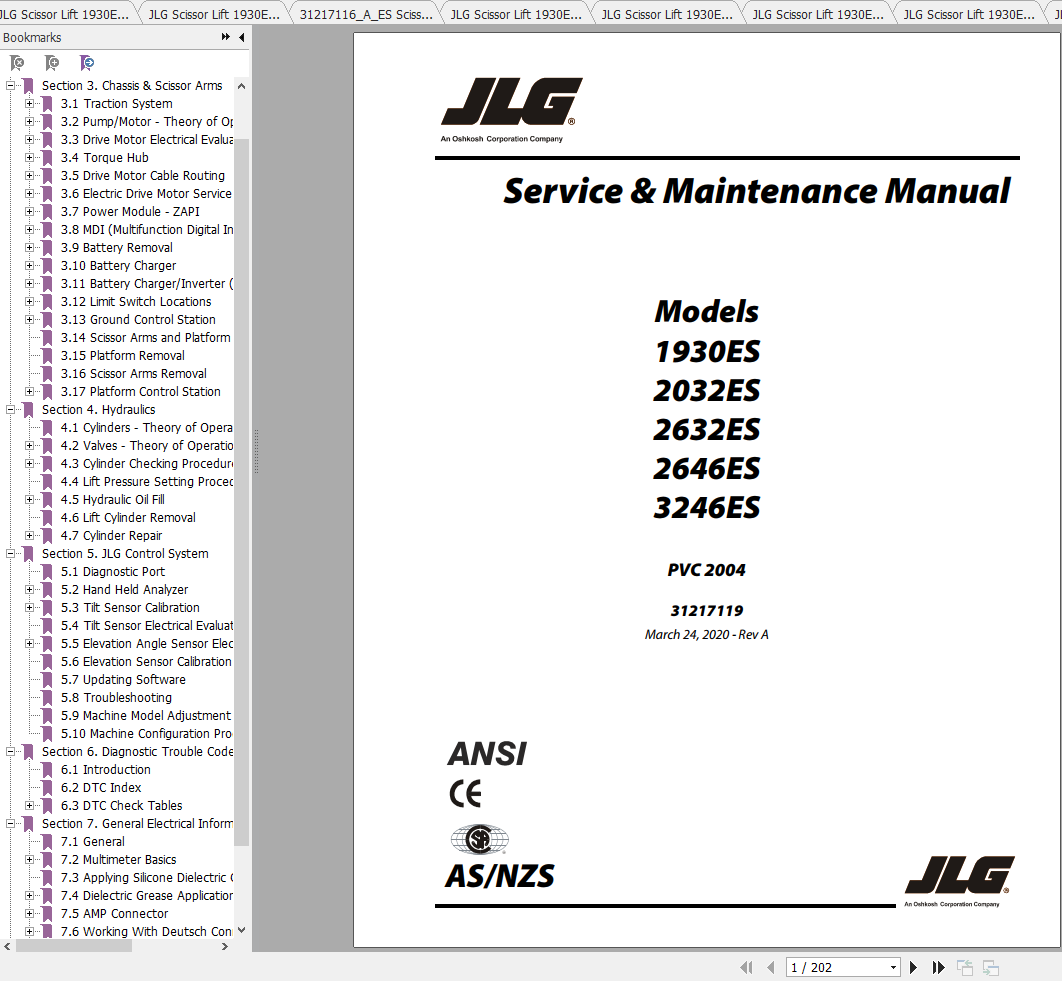Click bookmark icon beside 4.6 Lift Cylinder Removal
Screen dimensions: 1062x981
coord(47,518)
